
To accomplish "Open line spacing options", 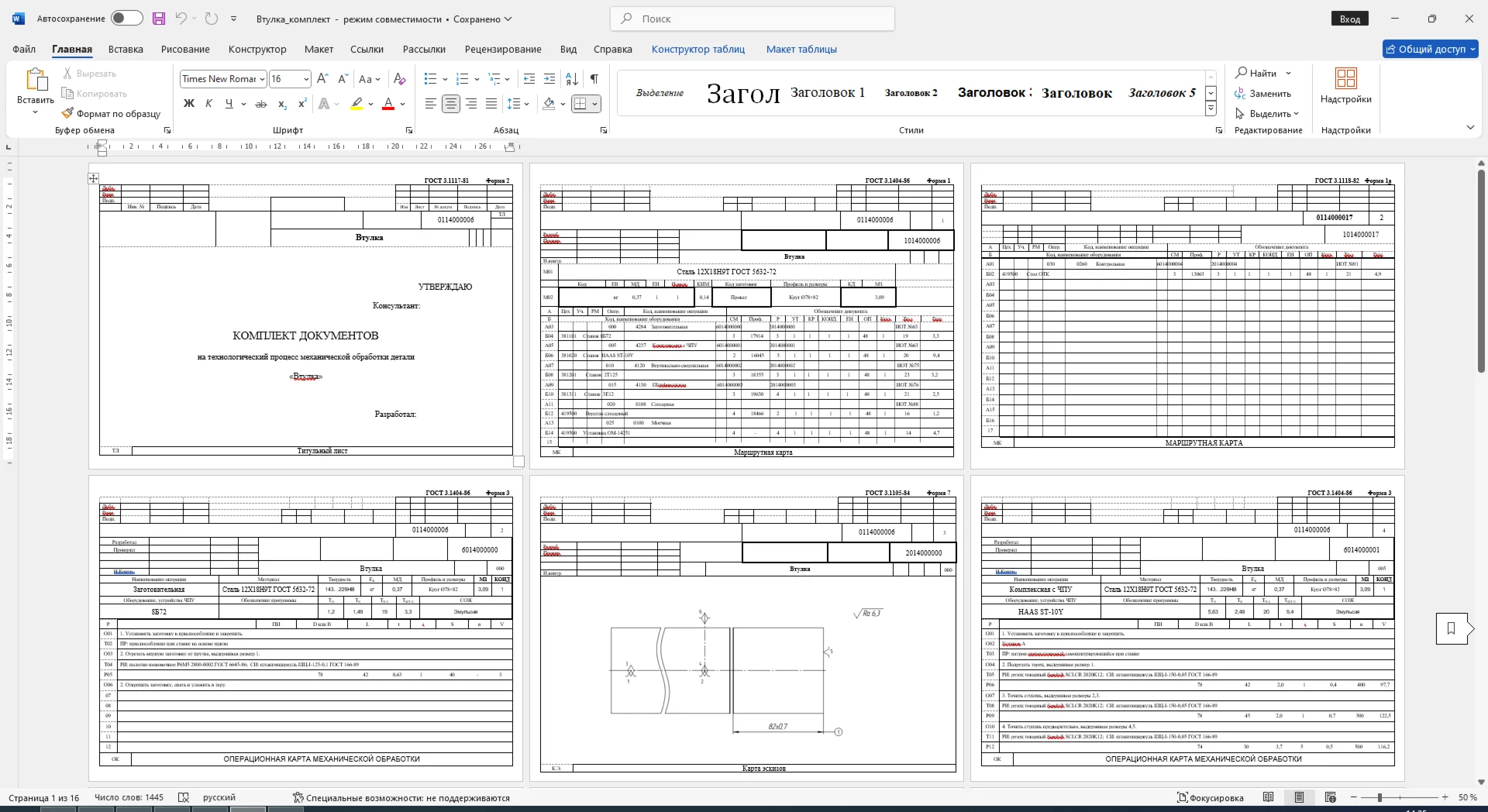I will [x=517, y=104].
